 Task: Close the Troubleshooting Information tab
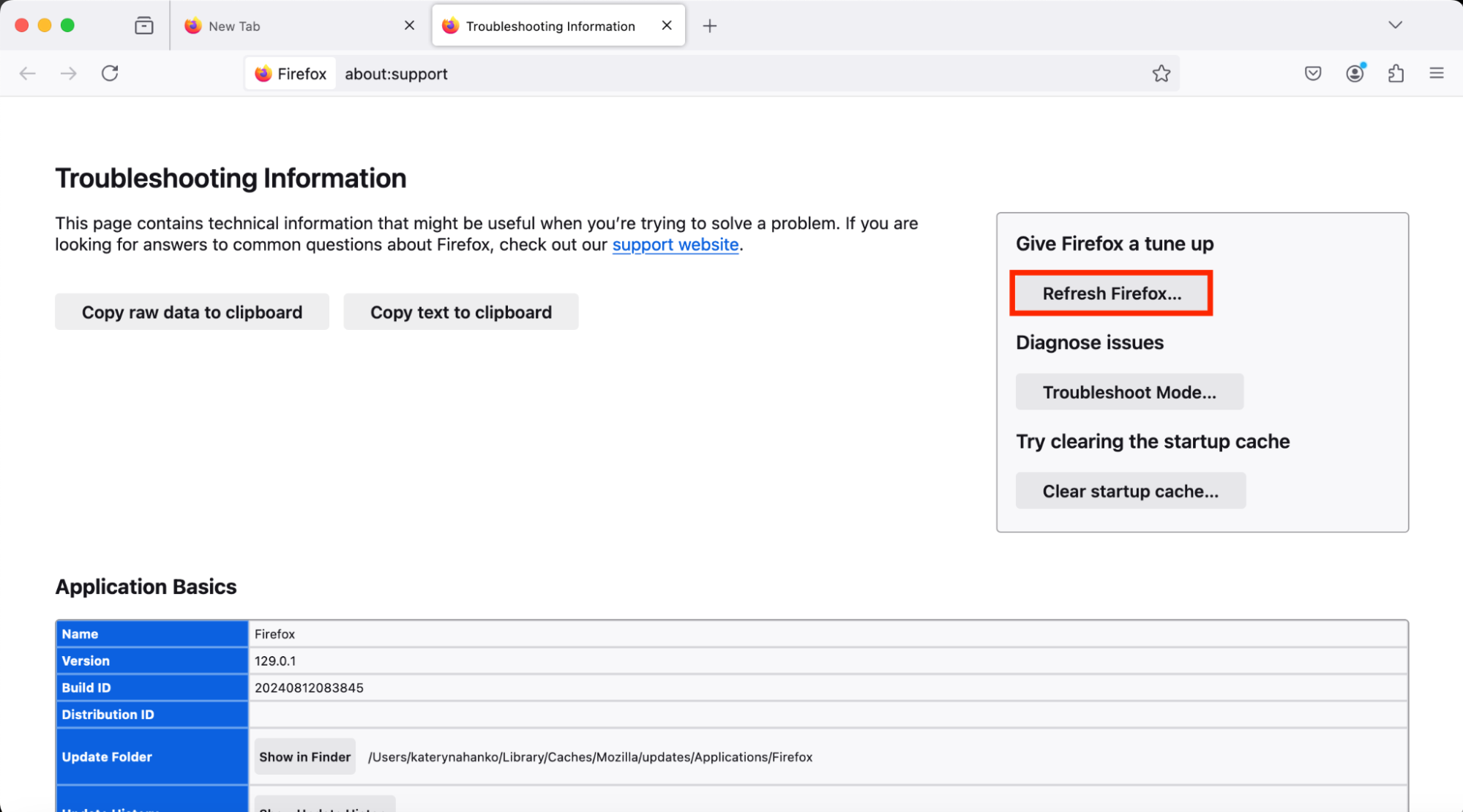point(667,26)
